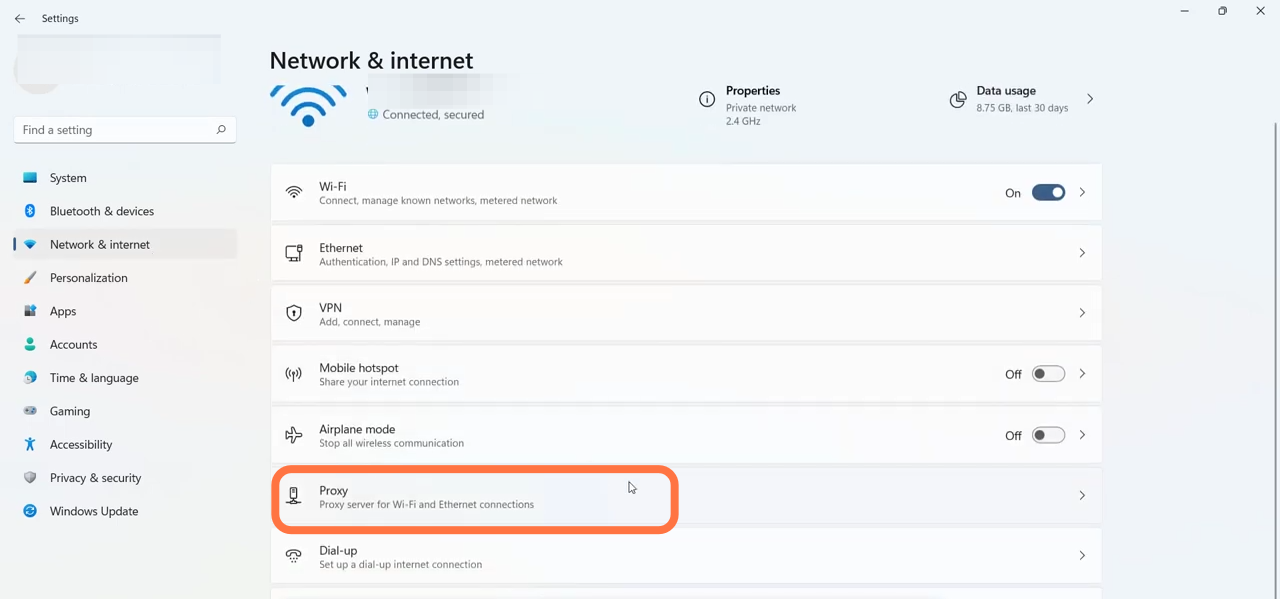Click the Data usage pie icon

pyautogui.click(x=958, y=99)
